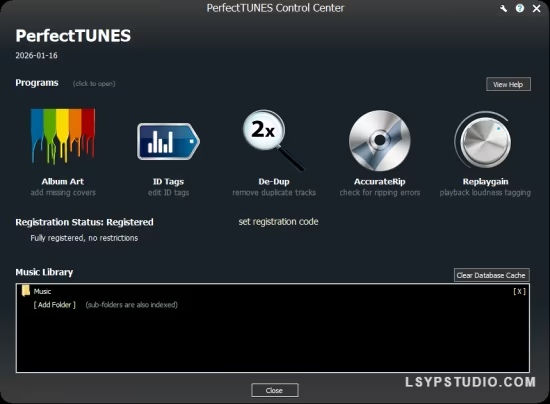Click the View Help button
Image resolution: width=550 pixels, height=404 pixels.
point(508,84)
